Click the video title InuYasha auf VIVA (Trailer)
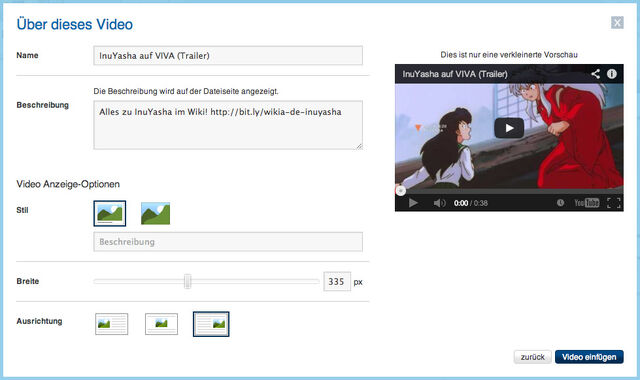Screen dimensions: 640x380 (x=455, y=74)
